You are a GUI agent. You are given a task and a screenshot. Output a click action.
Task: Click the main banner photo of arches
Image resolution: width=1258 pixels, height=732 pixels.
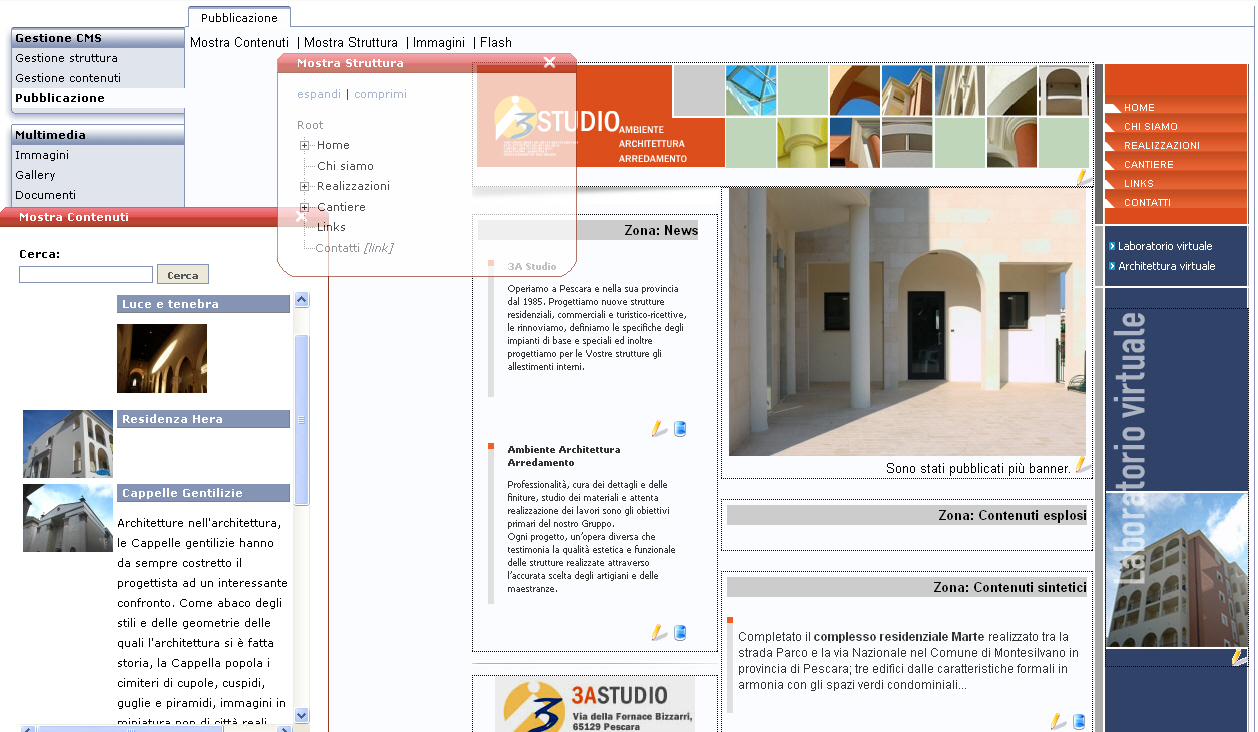(x=907, y=322)
